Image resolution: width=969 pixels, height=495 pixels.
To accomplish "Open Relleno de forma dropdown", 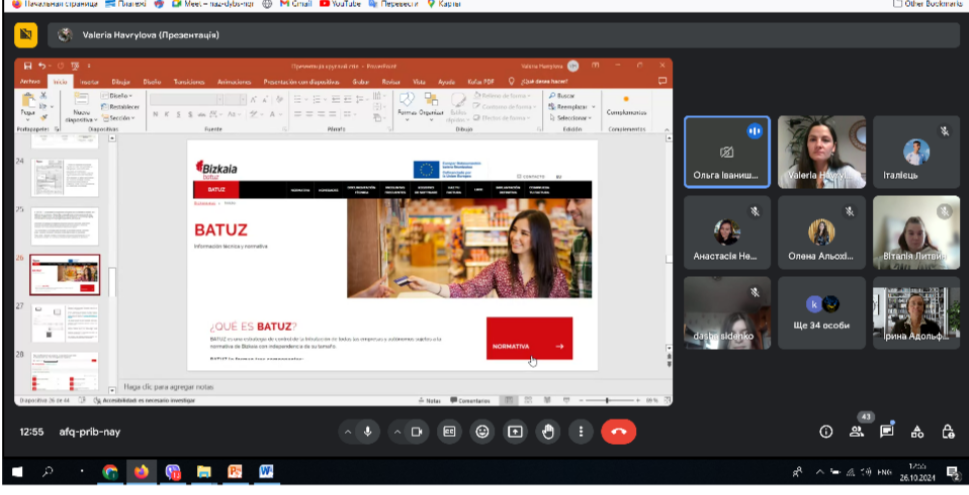I will click(502, 96).
